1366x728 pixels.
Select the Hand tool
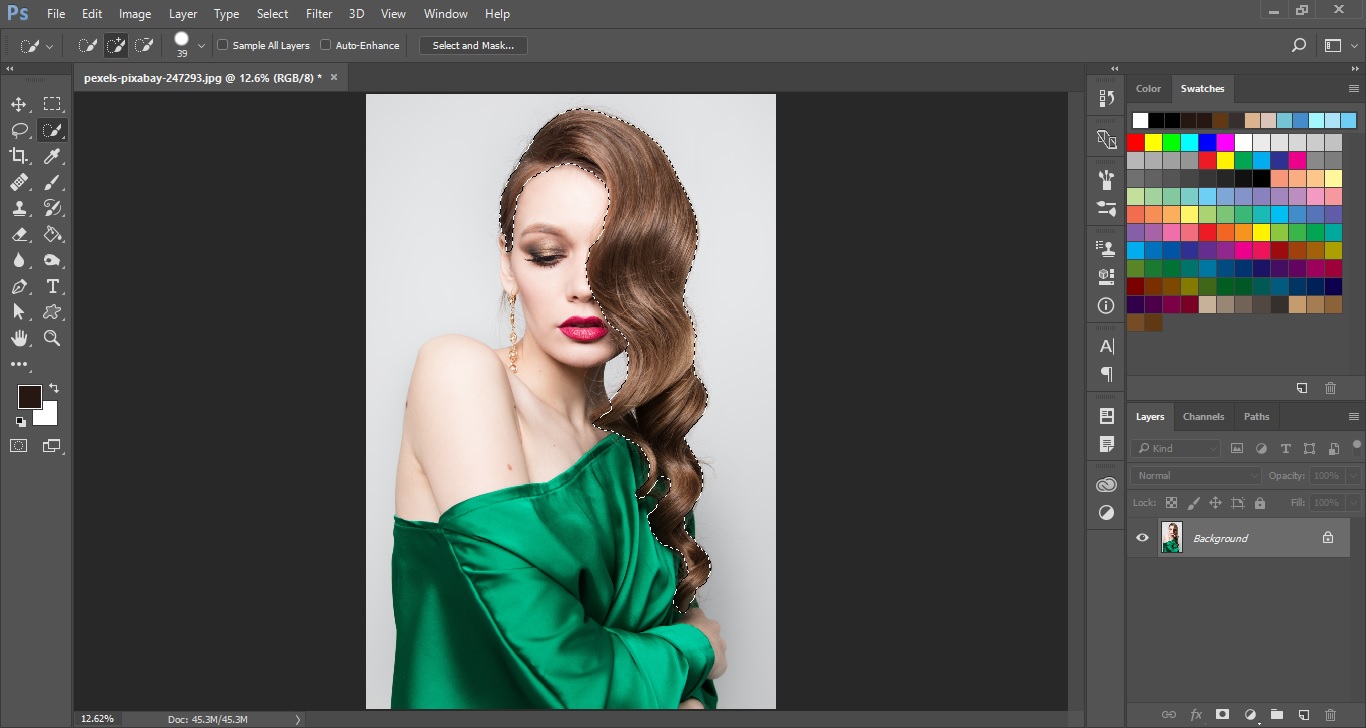pos(19,338)
